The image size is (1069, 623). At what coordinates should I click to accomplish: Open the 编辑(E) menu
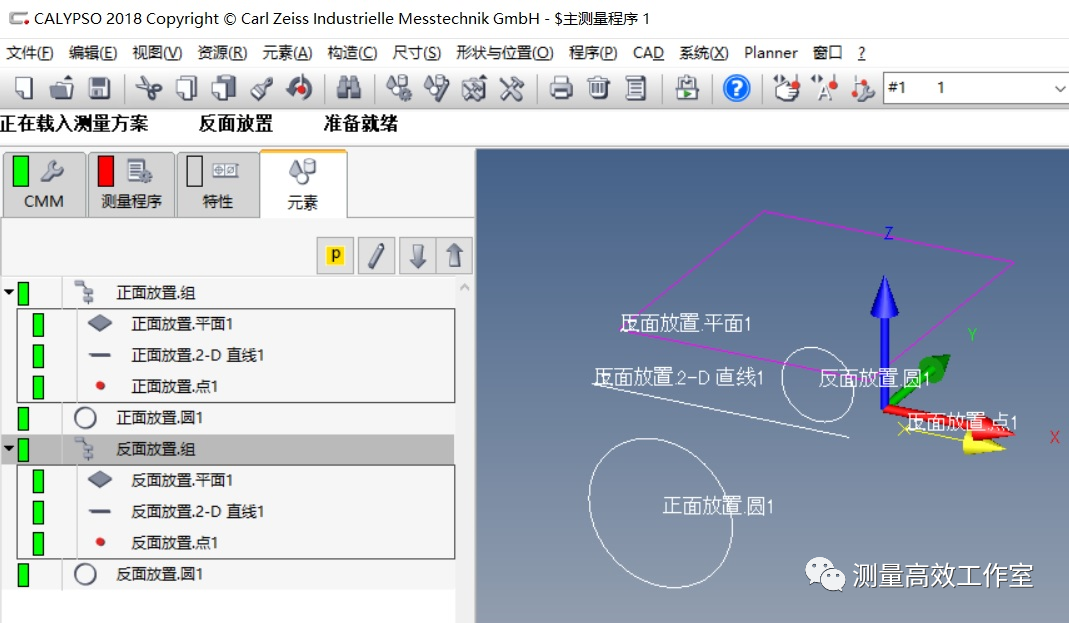[93, 53]
